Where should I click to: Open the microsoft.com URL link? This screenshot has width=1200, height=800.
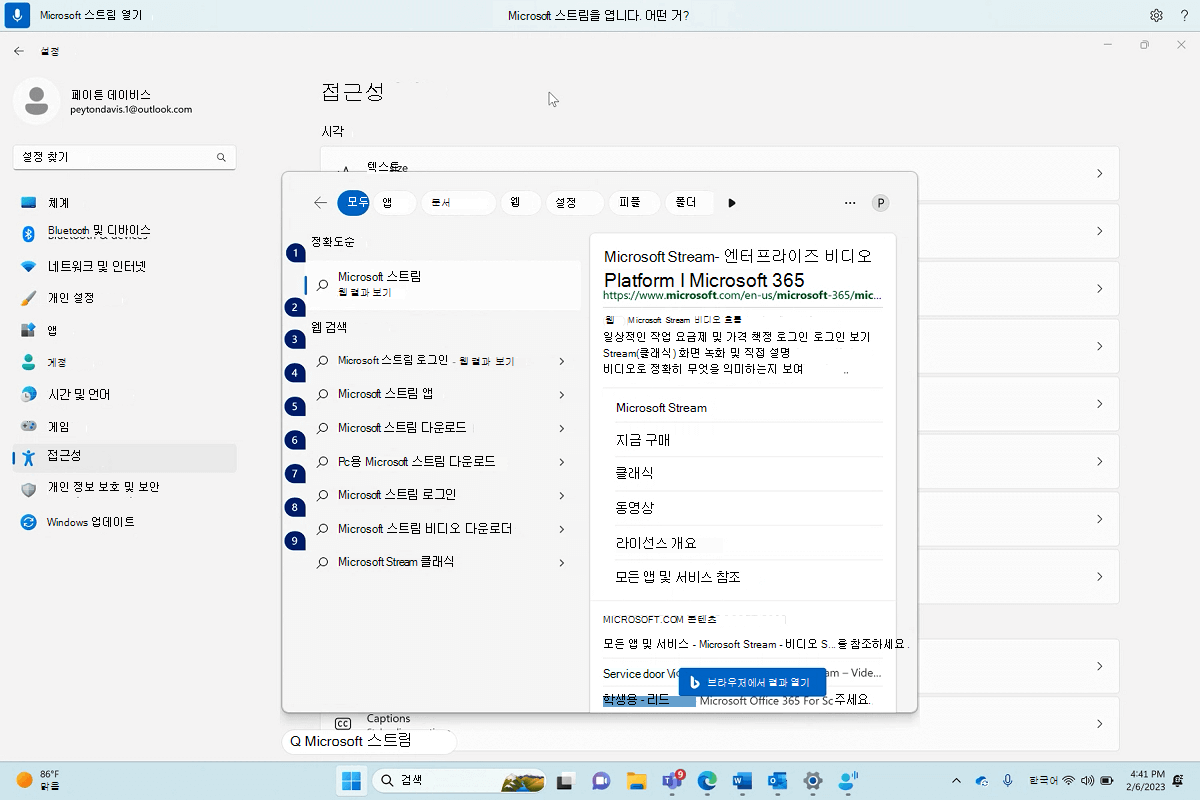point(742,296)
